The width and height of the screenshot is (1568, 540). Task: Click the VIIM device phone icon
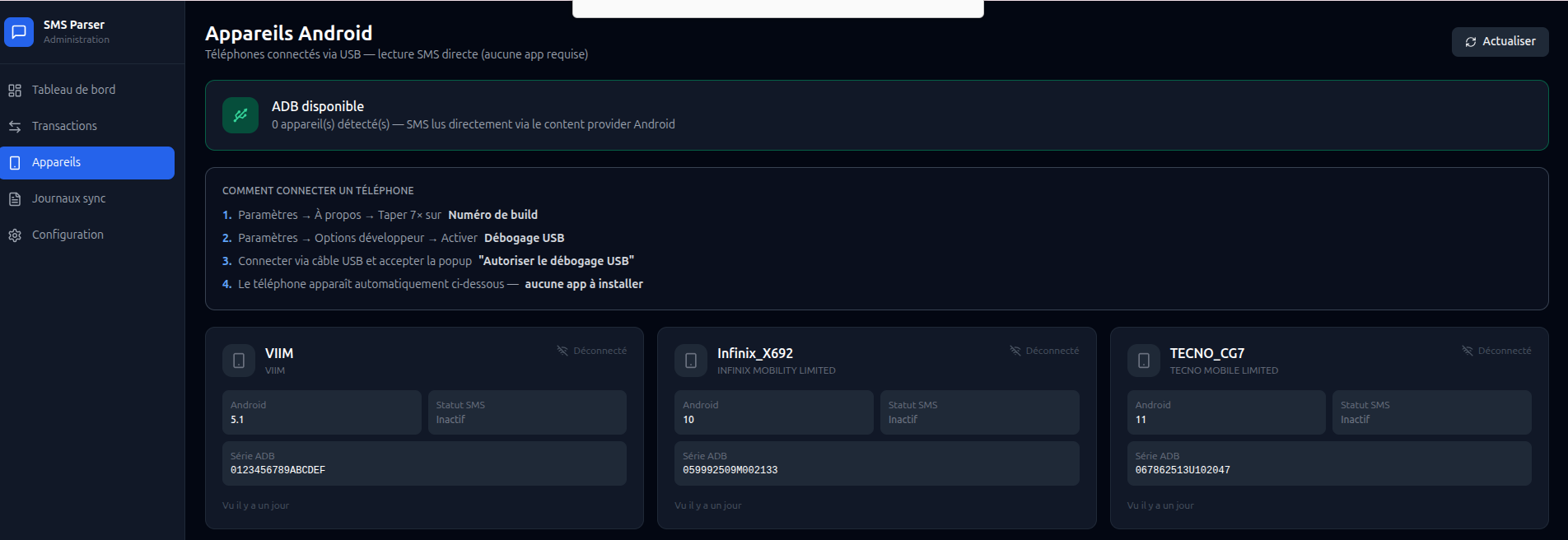[x=239, y=361]
